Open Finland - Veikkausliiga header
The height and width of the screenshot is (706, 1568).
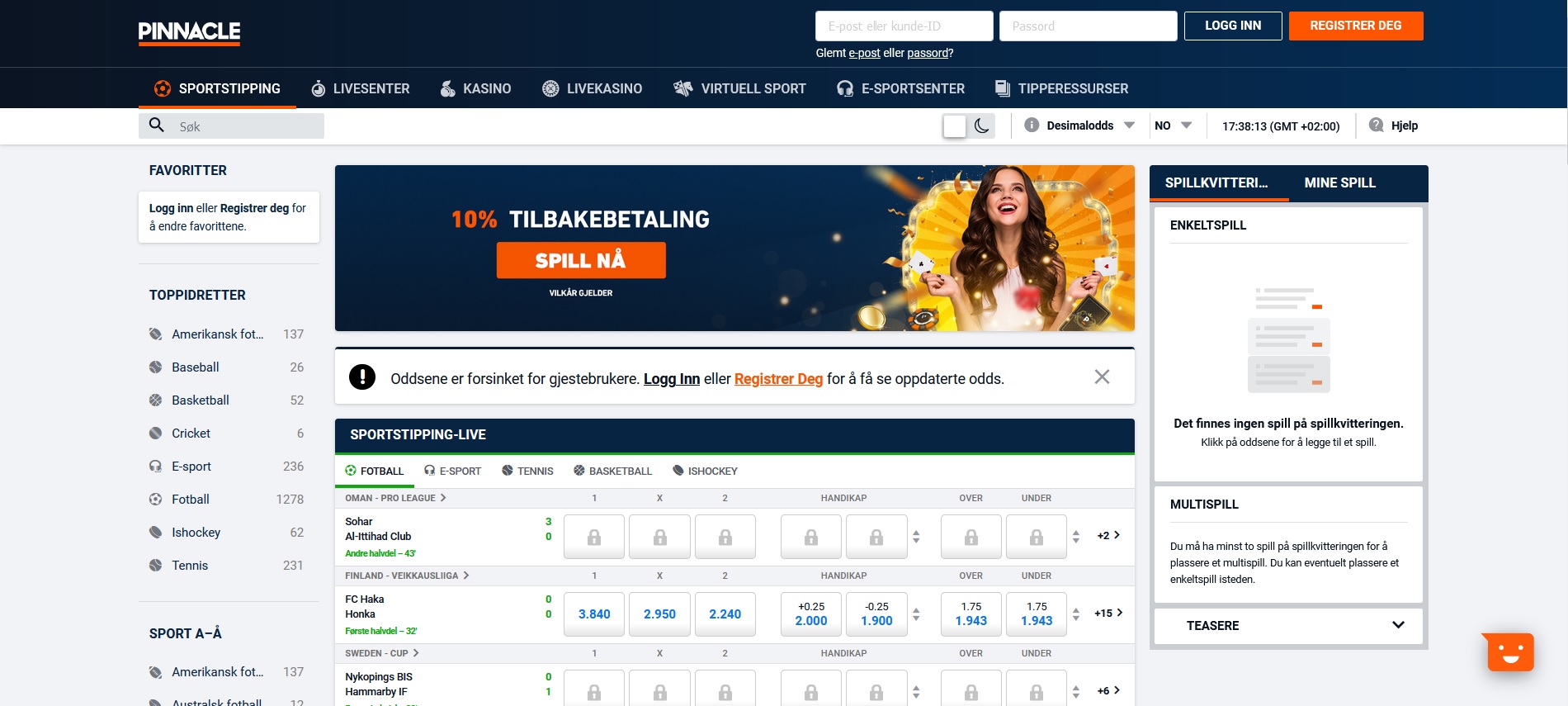[407, 576]
